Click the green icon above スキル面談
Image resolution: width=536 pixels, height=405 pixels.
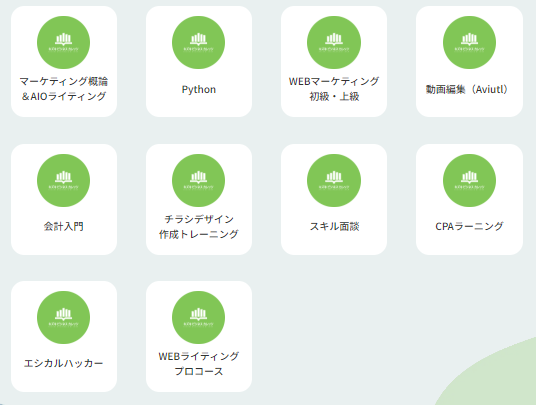(334, 180)
